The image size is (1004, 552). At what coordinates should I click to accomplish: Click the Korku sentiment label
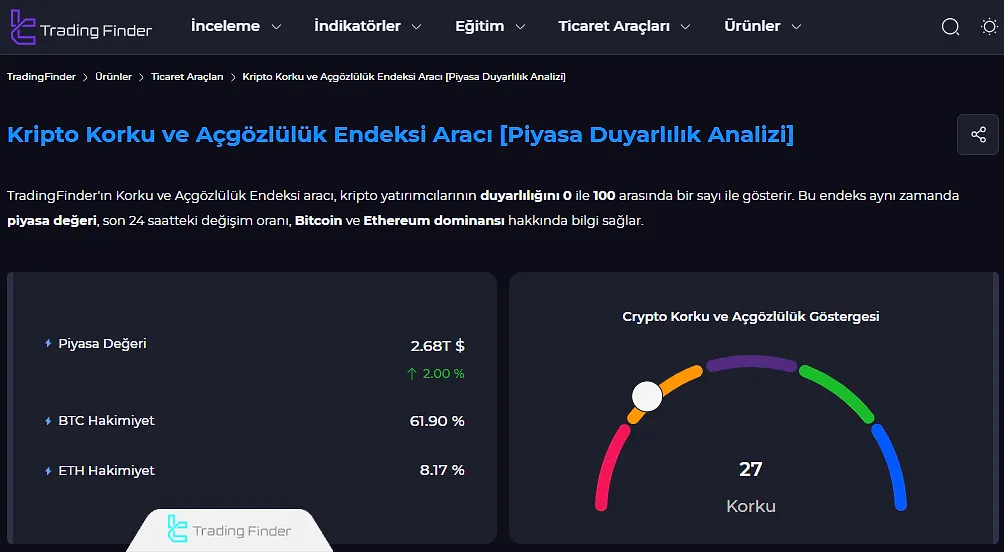point(750,507)
